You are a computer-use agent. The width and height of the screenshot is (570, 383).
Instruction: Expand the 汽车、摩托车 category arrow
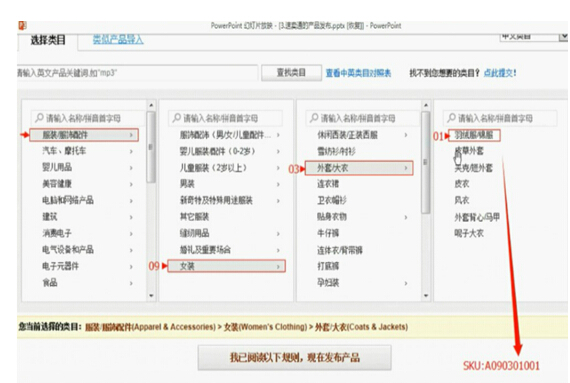click(131, 151)
